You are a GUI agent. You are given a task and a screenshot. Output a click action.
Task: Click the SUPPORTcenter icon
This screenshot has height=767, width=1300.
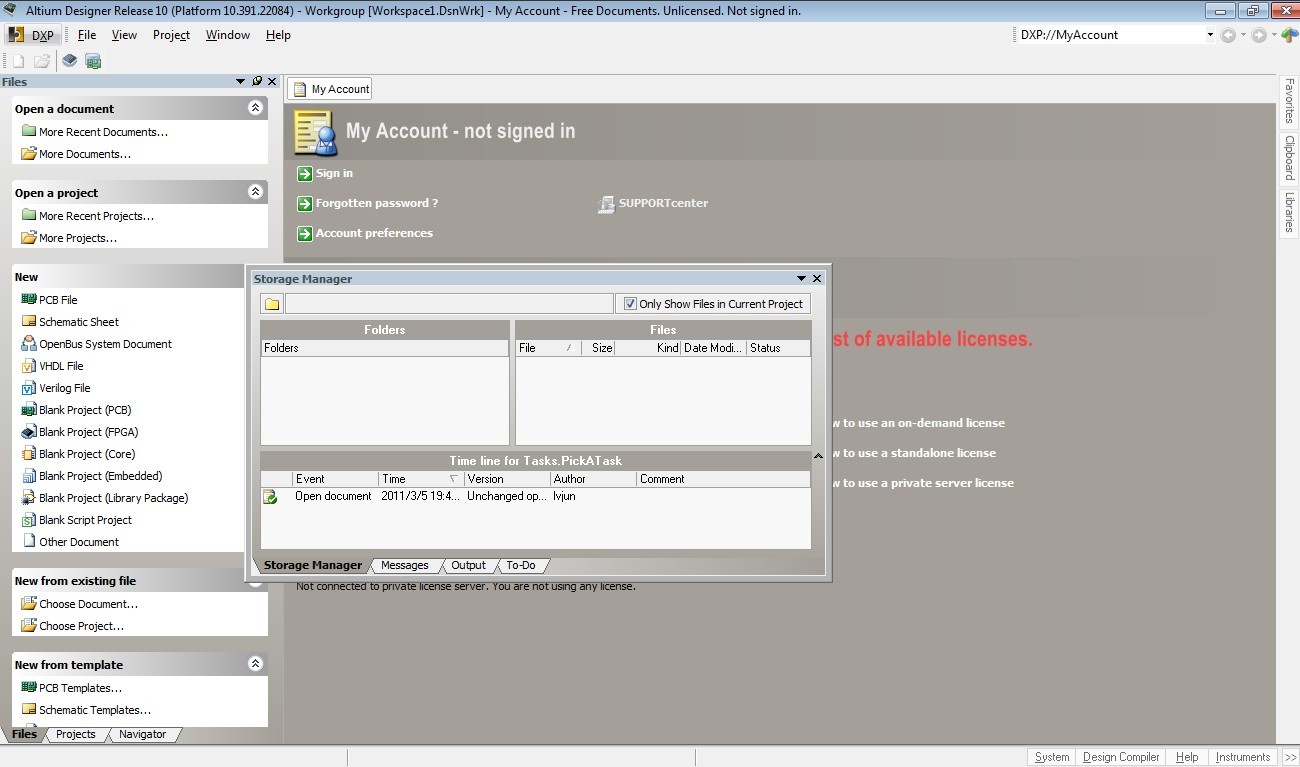coord(606,204)
